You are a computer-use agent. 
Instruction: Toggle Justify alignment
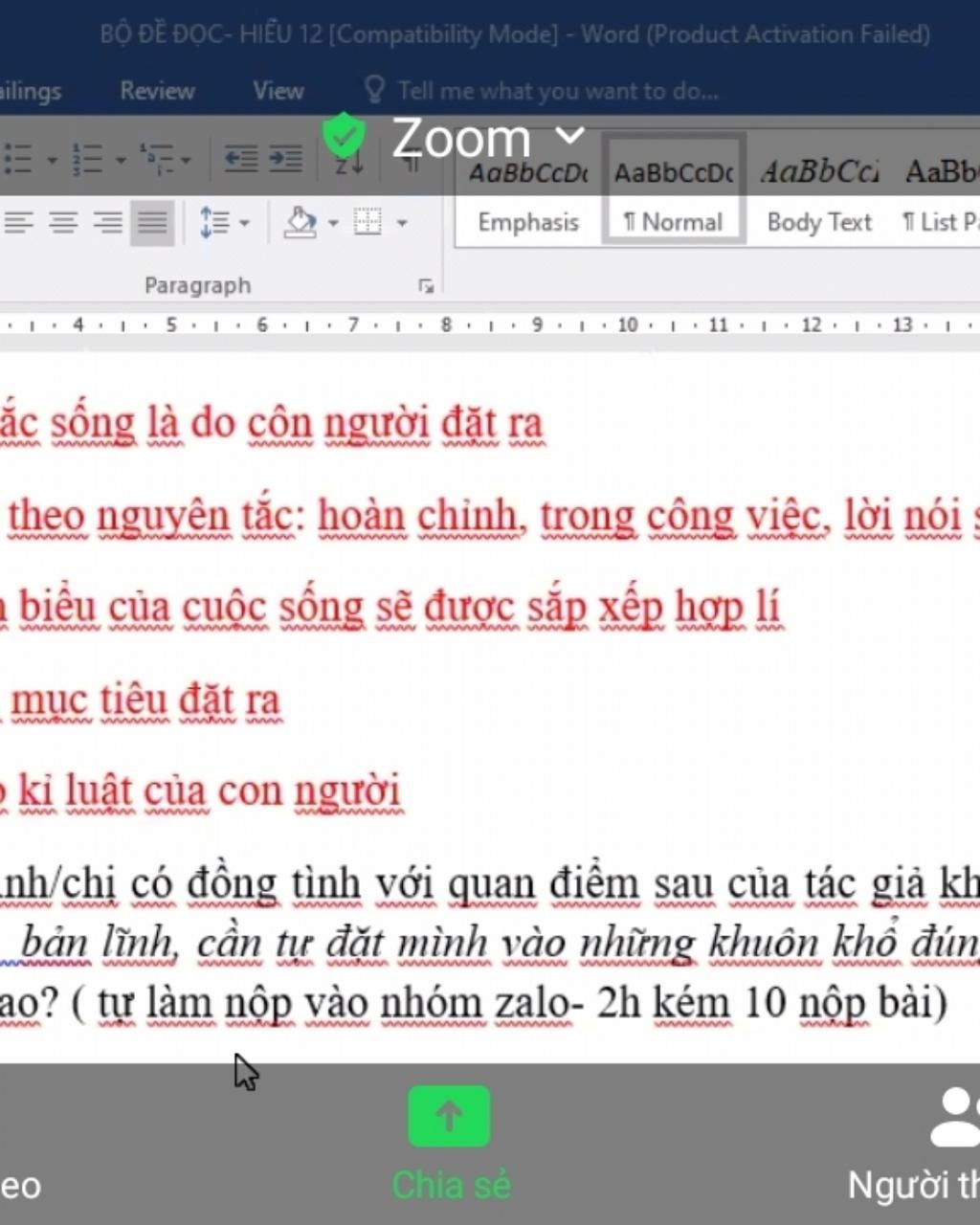[x=152, y=223]
